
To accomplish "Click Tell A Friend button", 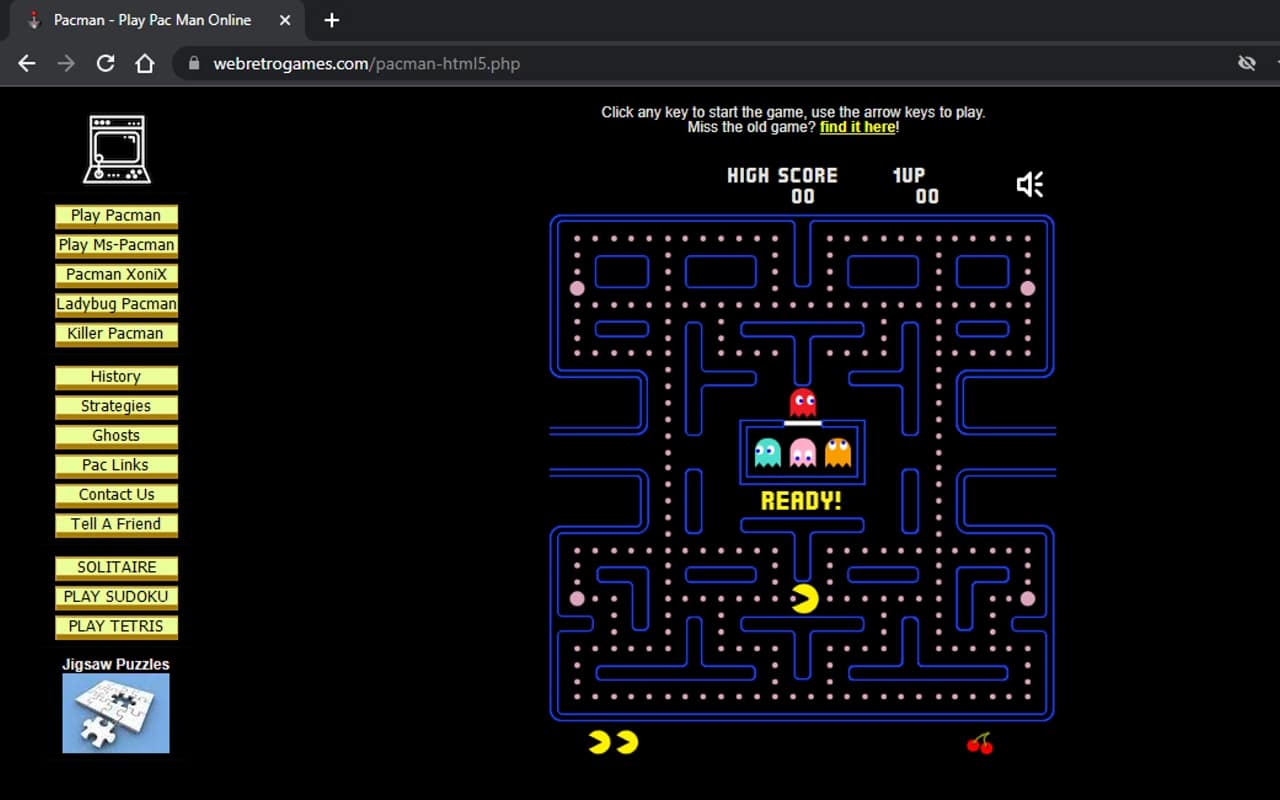I will [x=116, y=525].
